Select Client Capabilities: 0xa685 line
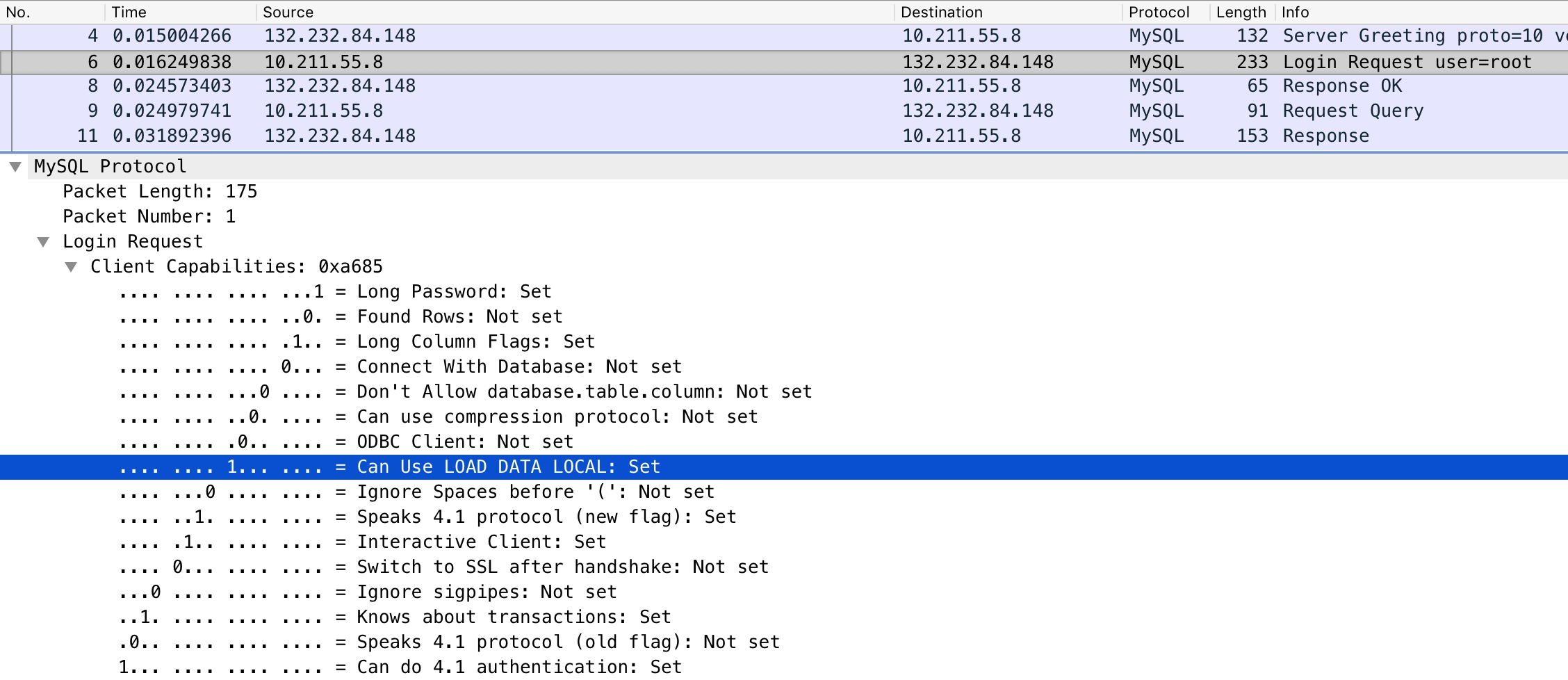The image size is (1568, 680). 236,267
